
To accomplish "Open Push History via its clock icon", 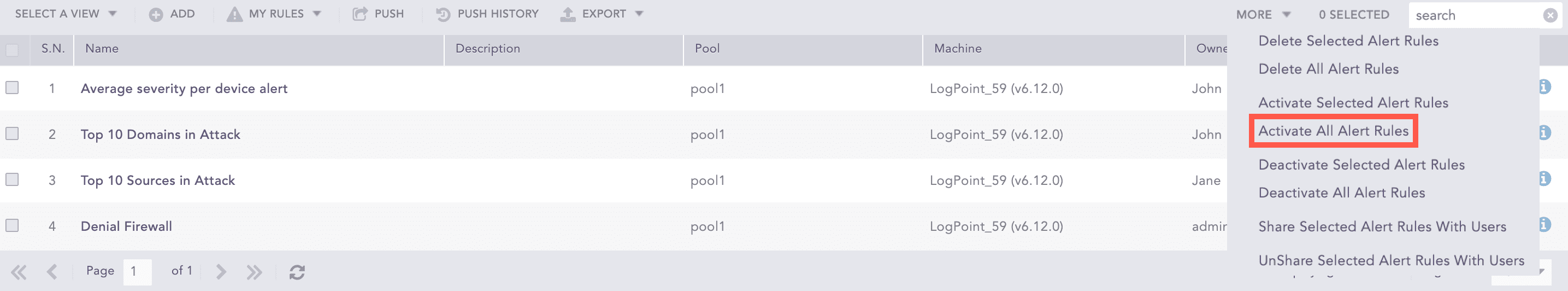I will (x=443, y=14).
